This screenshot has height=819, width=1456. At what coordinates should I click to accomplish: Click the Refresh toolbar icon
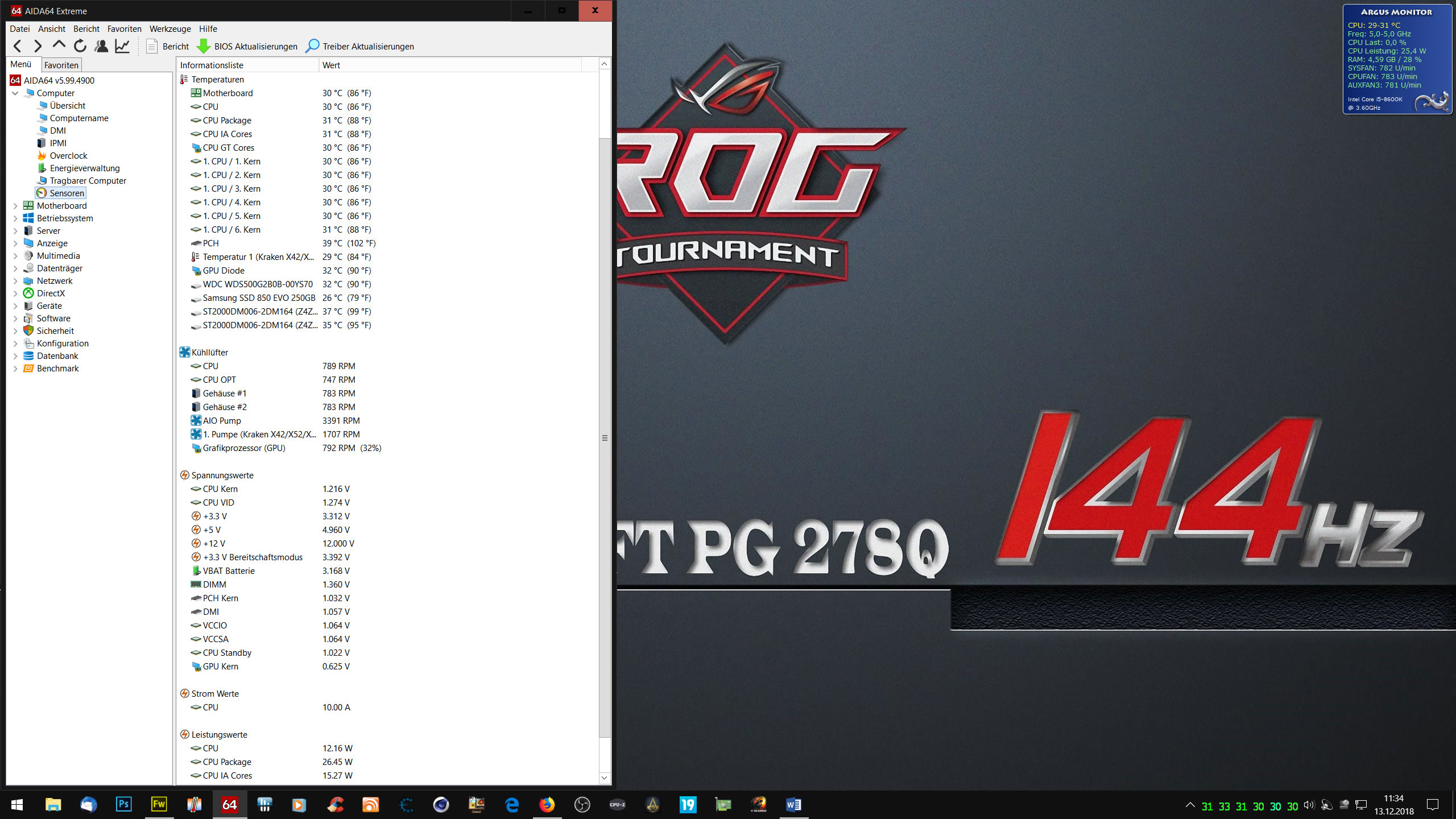80,46
